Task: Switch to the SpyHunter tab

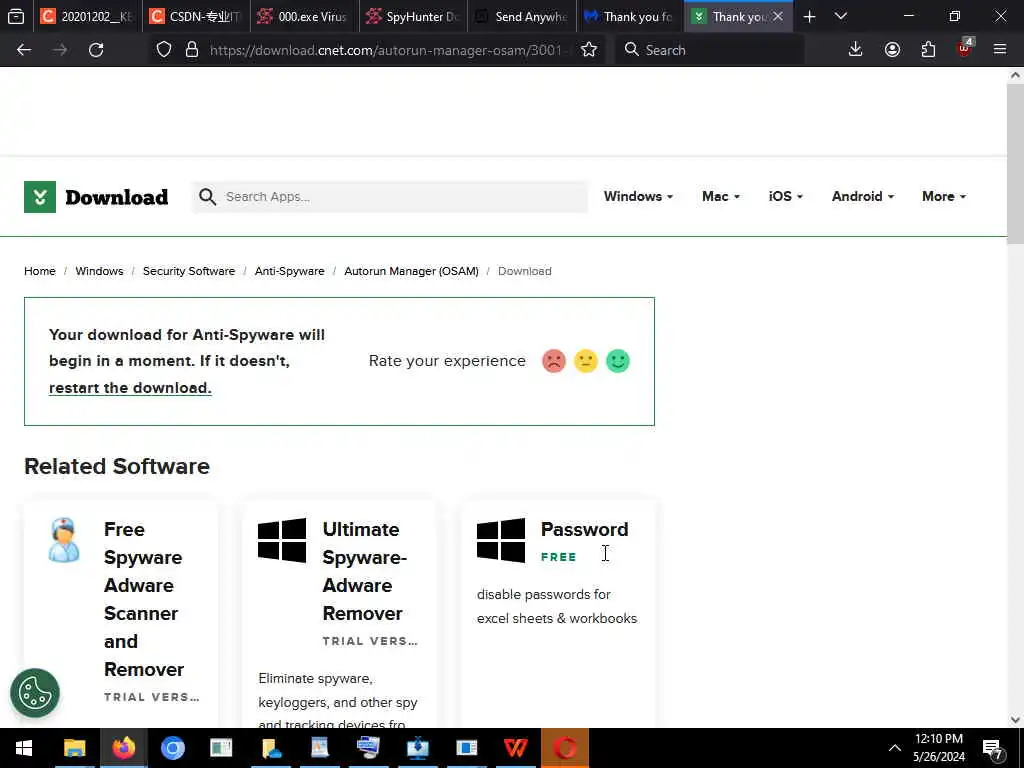Action: pyautogui.click(x=413, y=16)
